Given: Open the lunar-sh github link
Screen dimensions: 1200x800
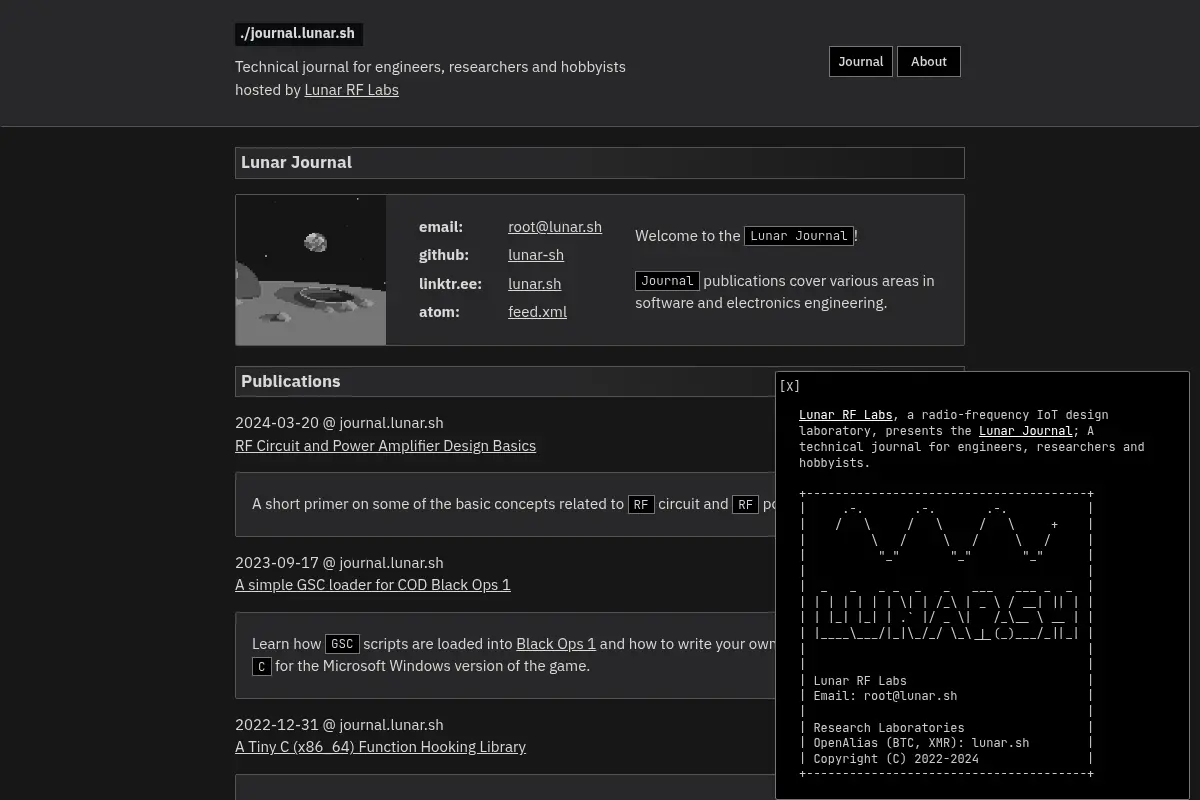Looking at the screenshot, I should [x=536, y=255].
